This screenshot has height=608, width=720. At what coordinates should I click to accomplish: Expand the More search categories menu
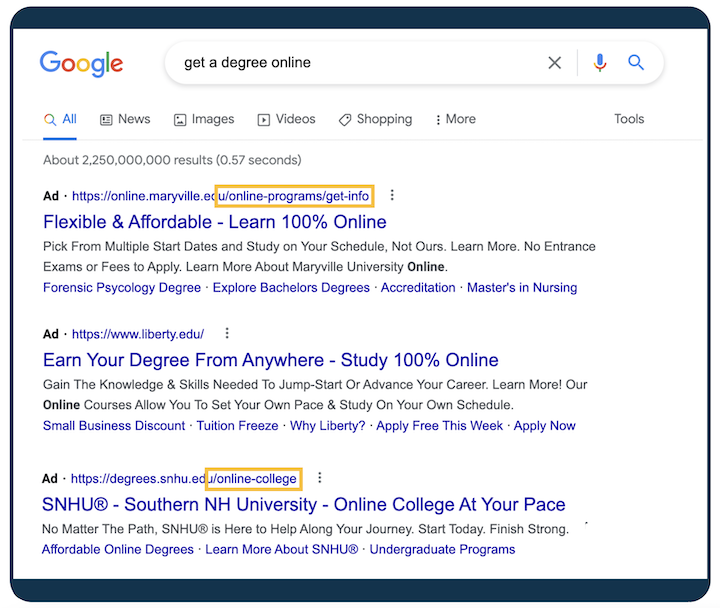456,119
